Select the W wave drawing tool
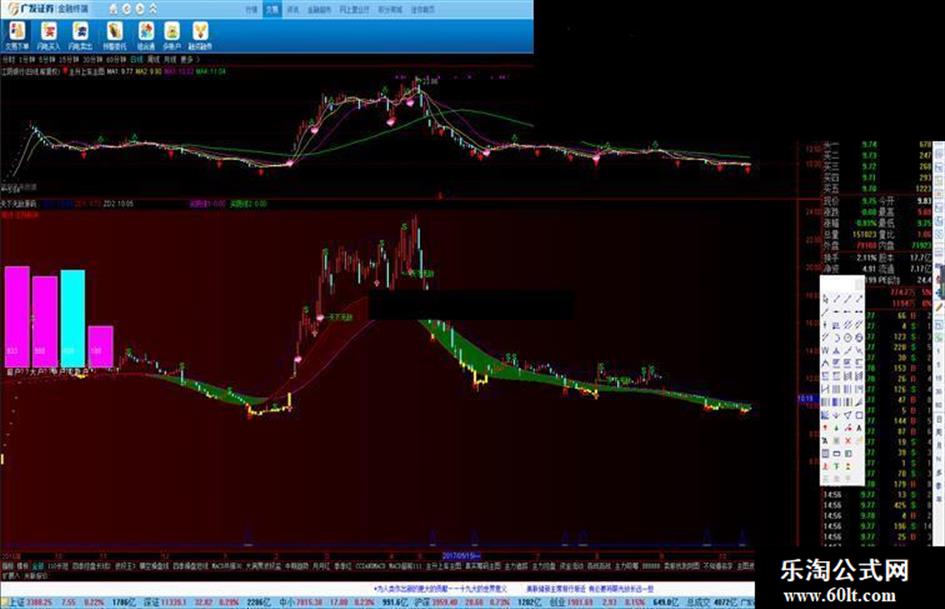This screenshot has width=945, height=609. coord(826,351)
